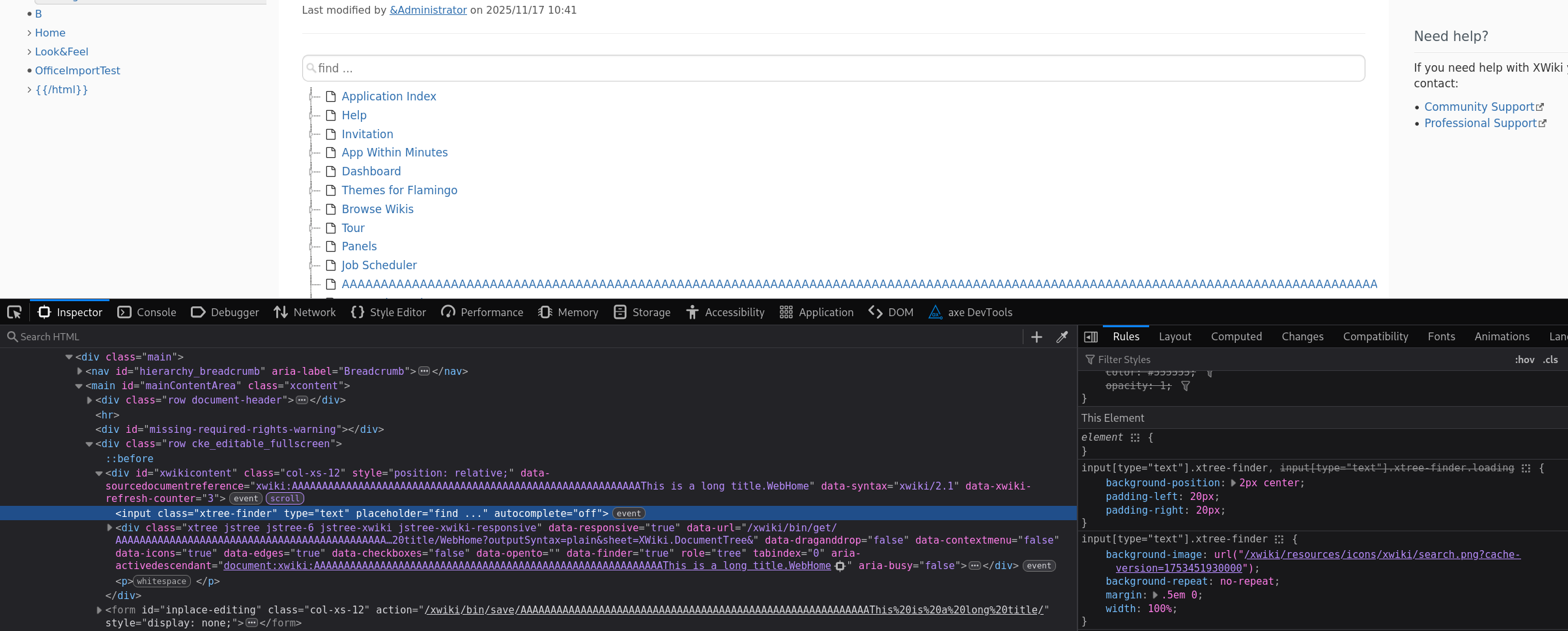Click the create new node plus icon
This screenshot has height=631, width=1568.
coord(1036,337)
